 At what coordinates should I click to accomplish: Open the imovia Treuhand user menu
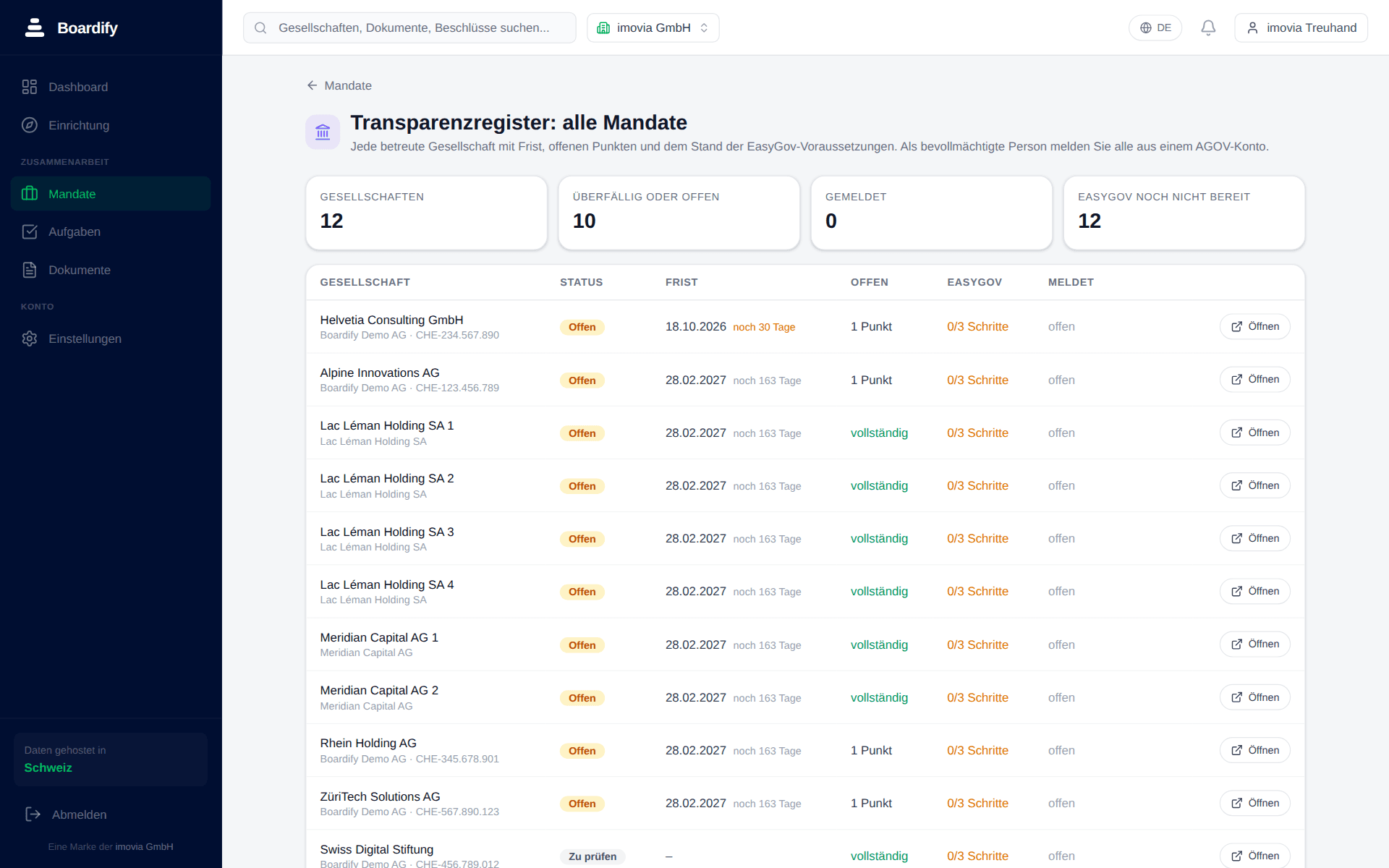pyautogui.click(x=1301, y=27)
